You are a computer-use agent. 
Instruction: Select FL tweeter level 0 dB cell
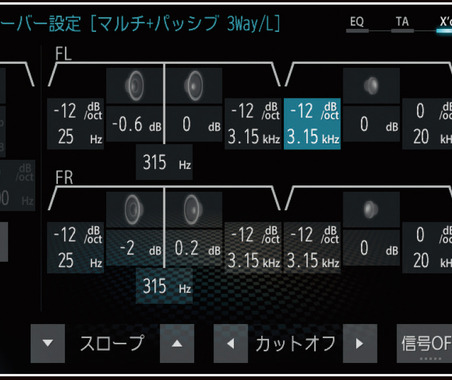pyautogui.click(x=371, y=124)
